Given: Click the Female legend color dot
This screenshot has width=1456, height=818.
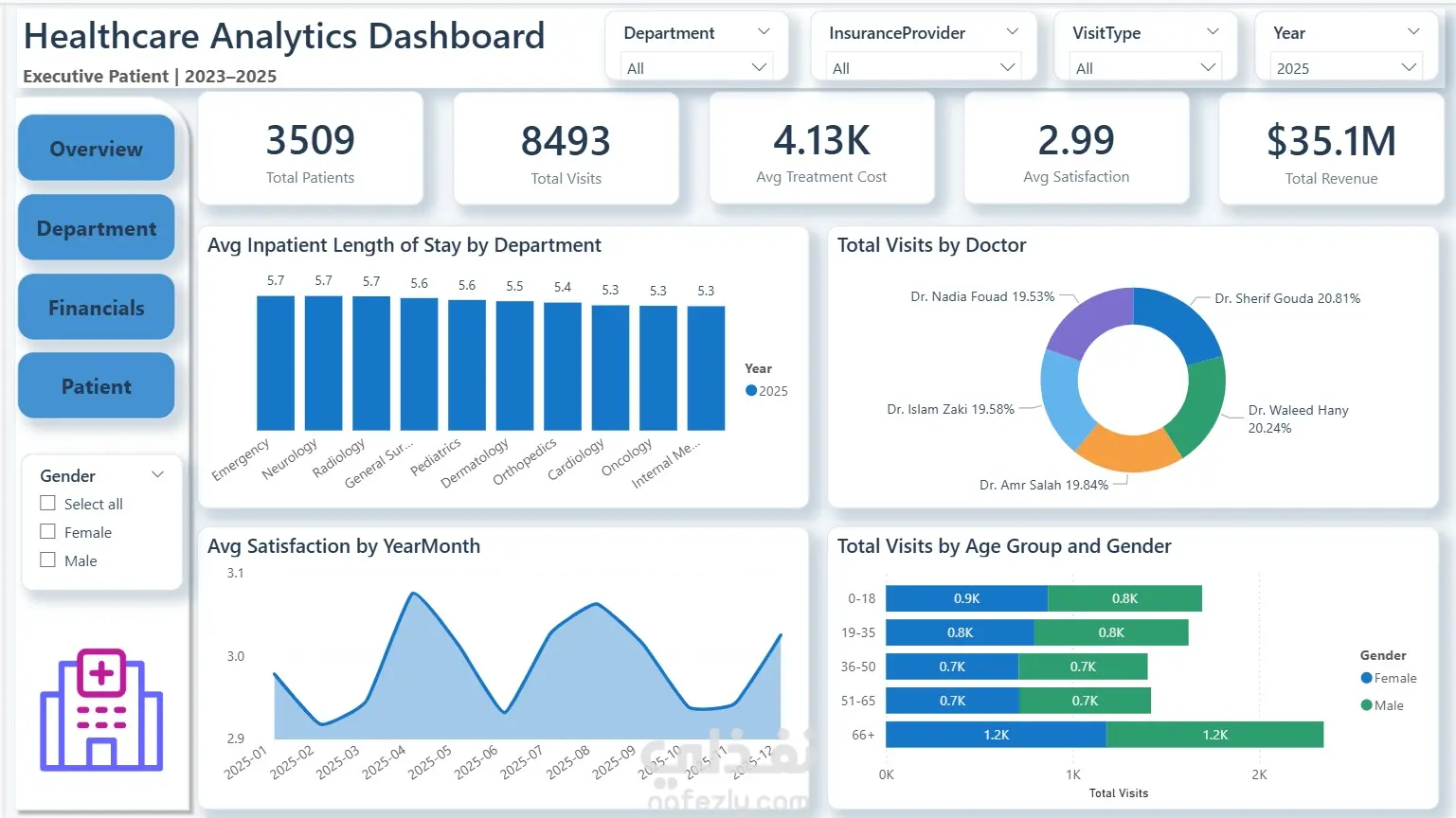Looking at the screenshot, I should click(x=1366, y=678).
